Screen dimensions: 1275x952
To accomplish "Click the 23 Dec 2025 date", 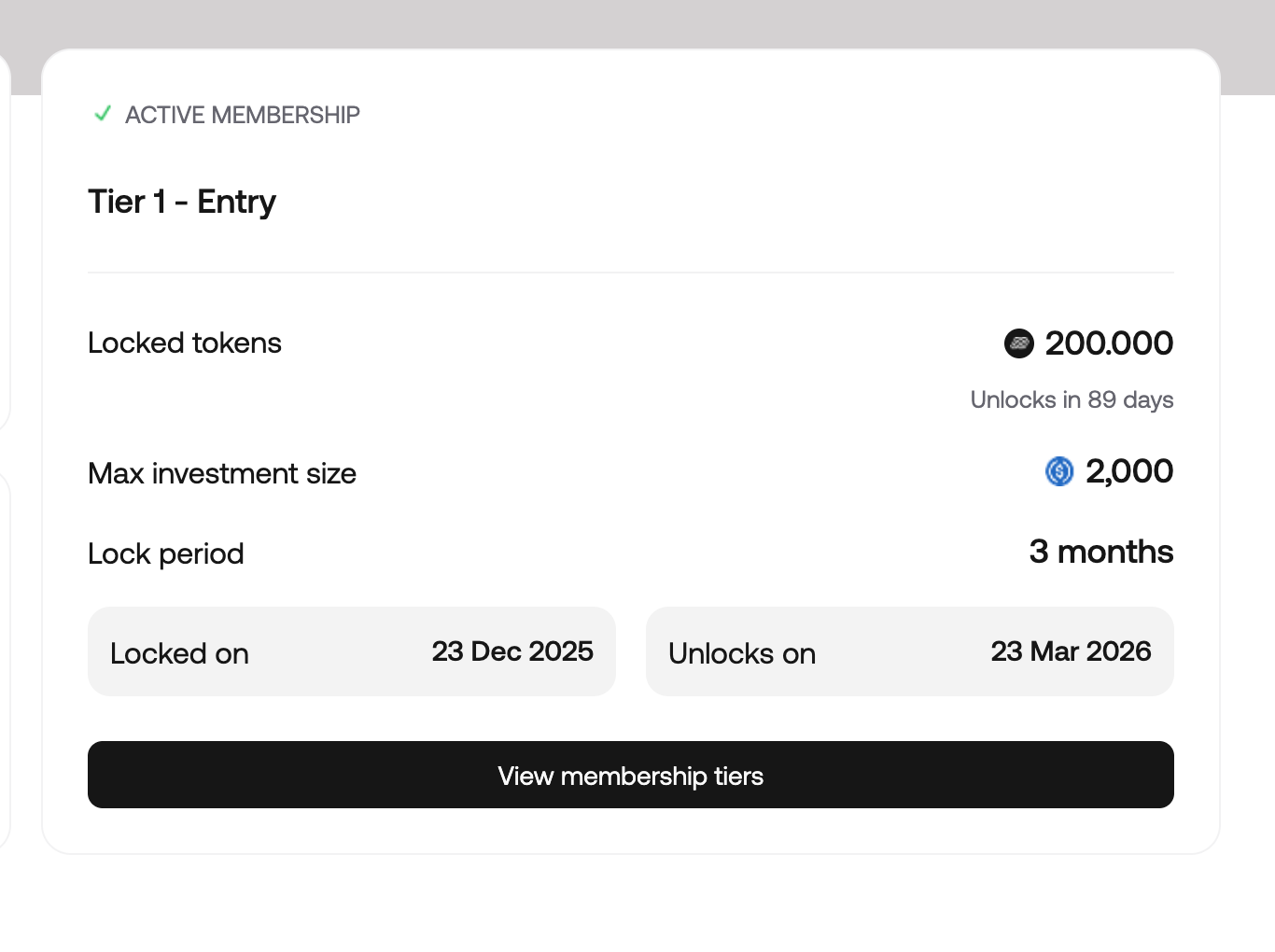I will pyautogui.click(x=511, y=651).
